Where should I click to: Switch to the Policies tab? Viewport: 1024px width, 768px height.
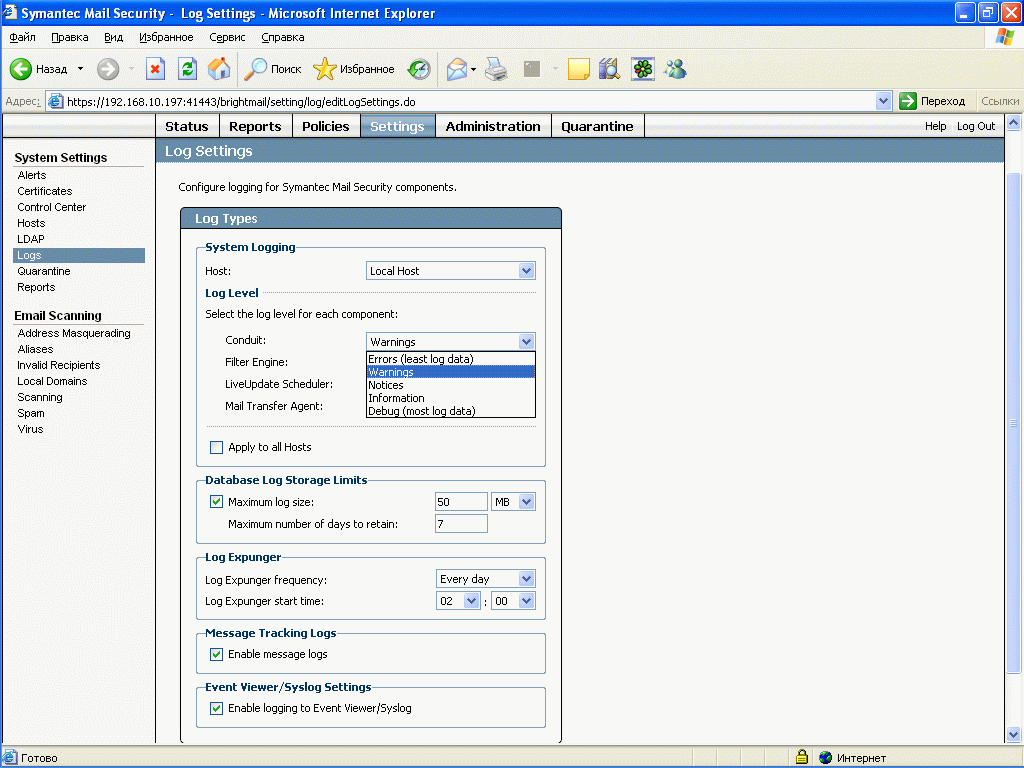click(325, 126)
